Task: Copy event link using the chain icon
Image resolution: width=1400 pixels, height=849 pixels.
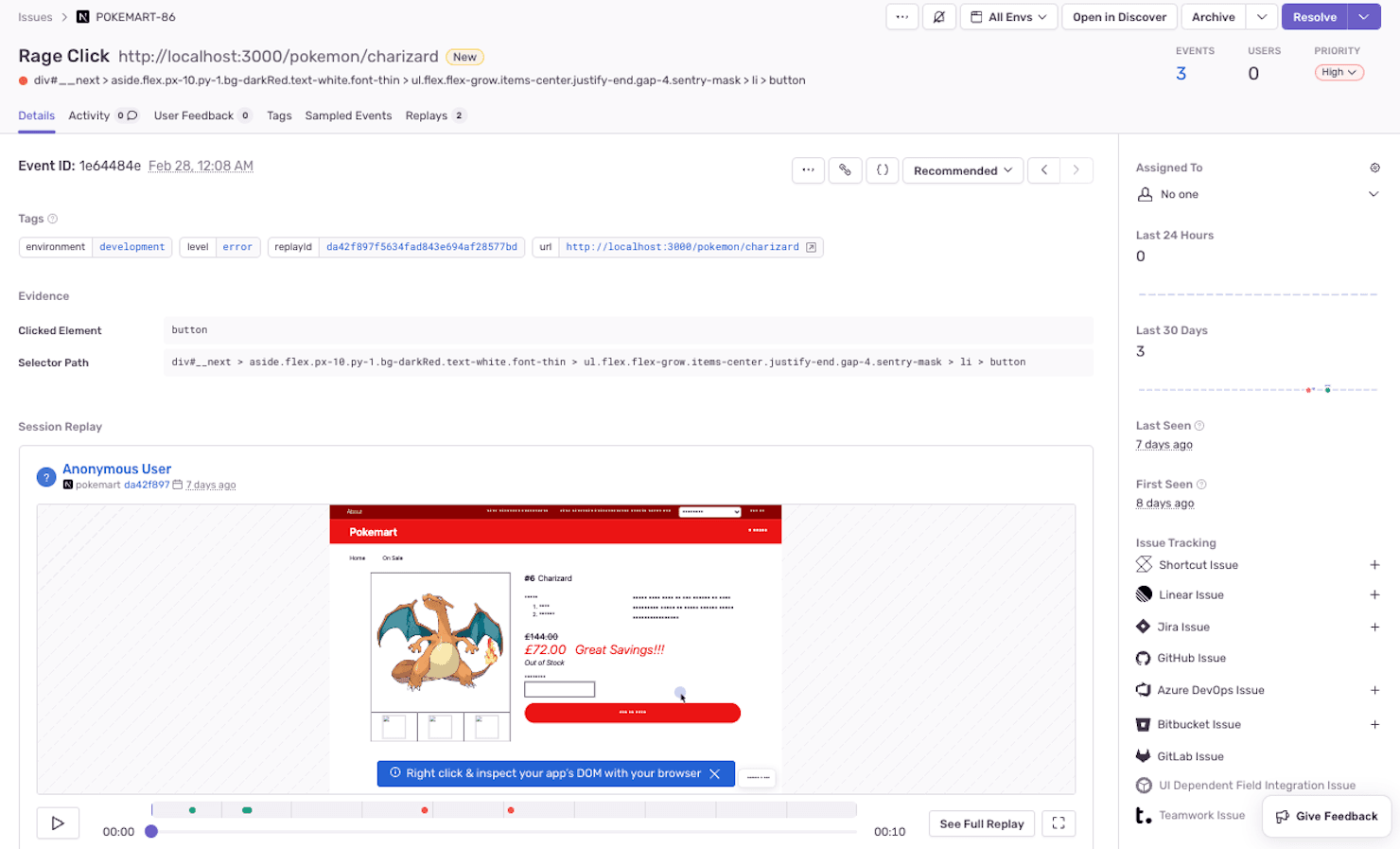Action: (845, 170)
